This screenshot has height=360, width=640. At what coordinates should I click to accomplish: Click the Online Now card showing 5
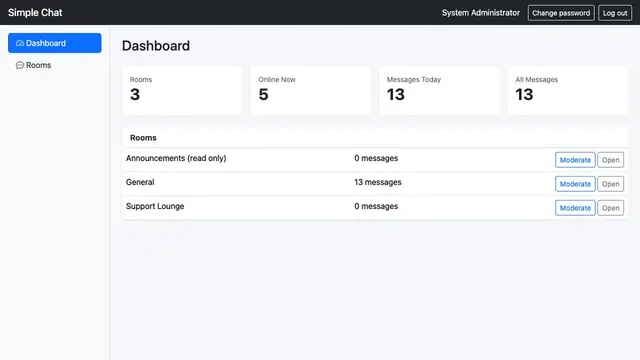pos(311,91)
